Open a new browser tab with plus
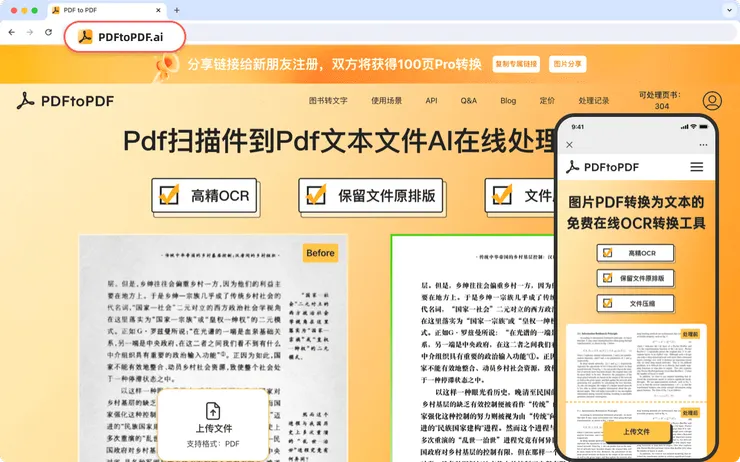Viewport: 740px width, 462px height. coord(177,10)
